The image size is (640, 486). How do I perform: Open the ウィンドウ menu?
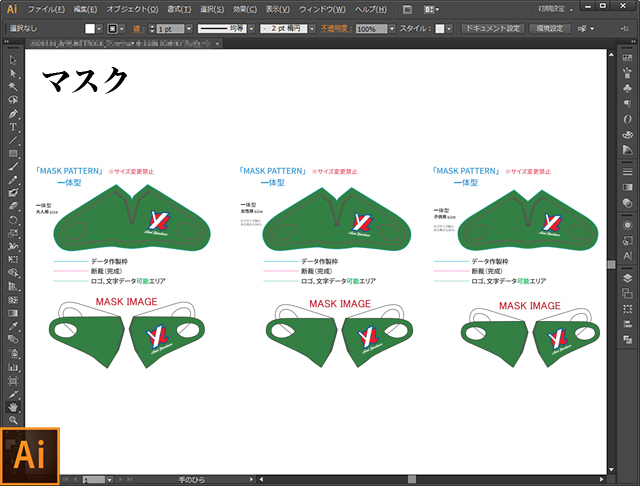[x=322, y=9]
